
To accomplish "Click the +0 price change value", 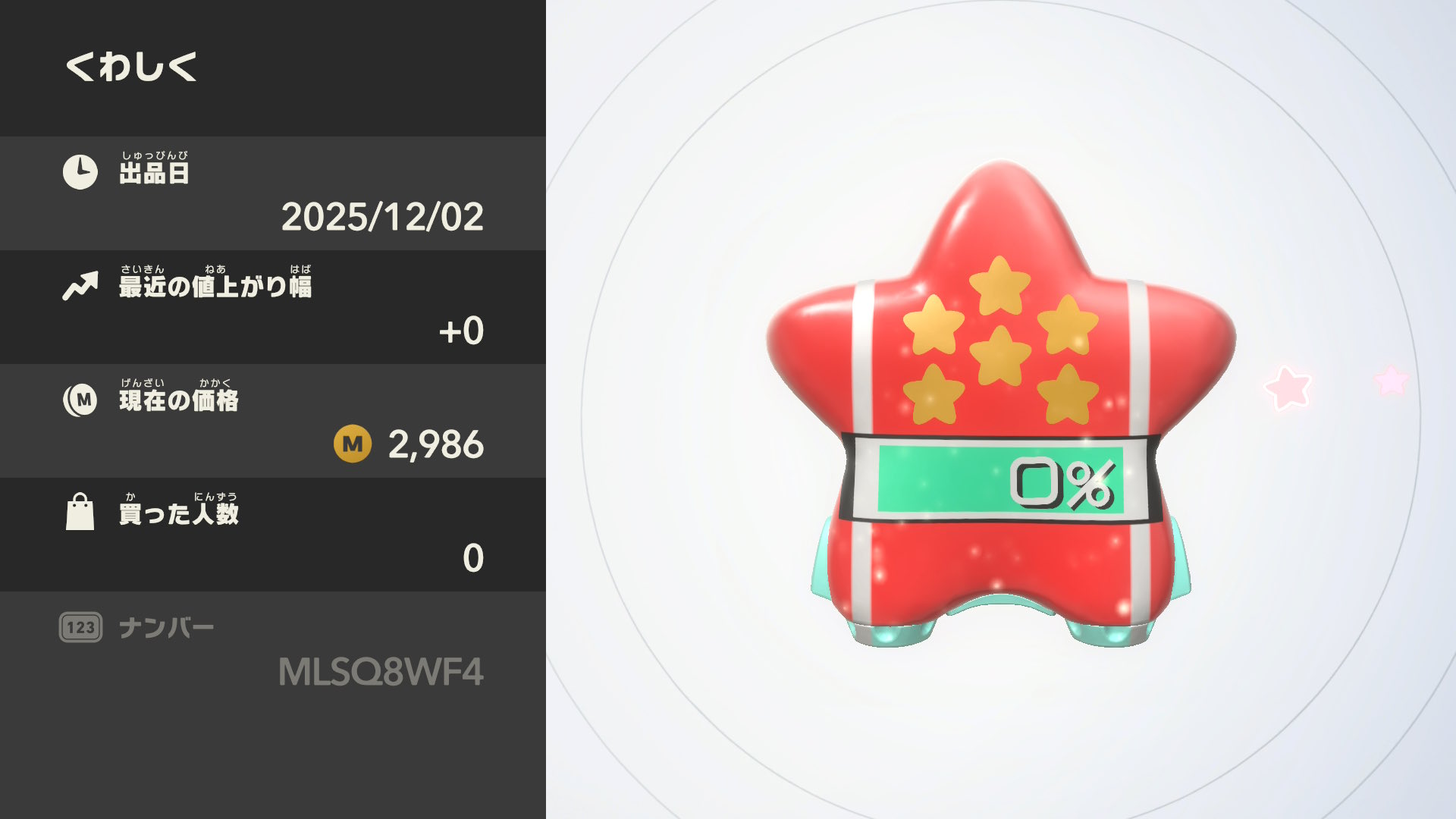I will coord(461,331).
